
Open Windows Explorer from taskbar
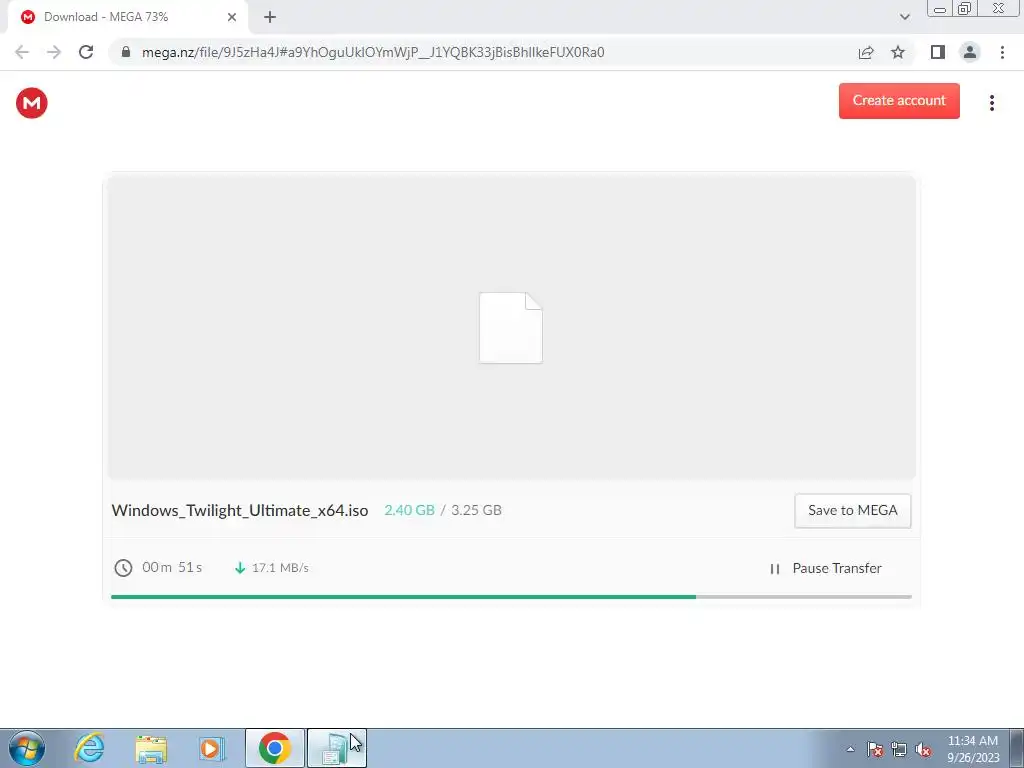[x=151, y=748]
